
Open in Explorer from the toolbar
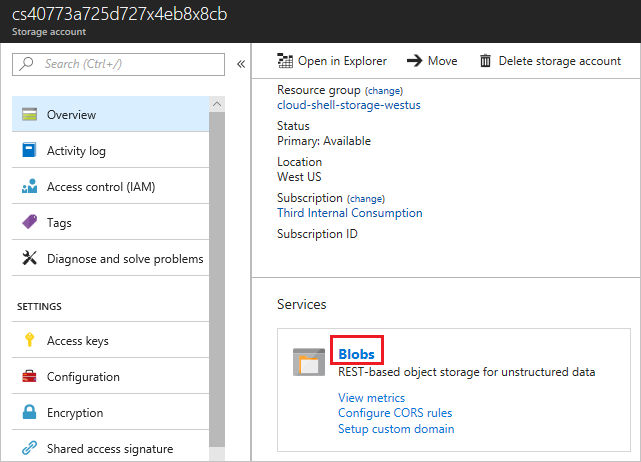(x=332, y=61)
